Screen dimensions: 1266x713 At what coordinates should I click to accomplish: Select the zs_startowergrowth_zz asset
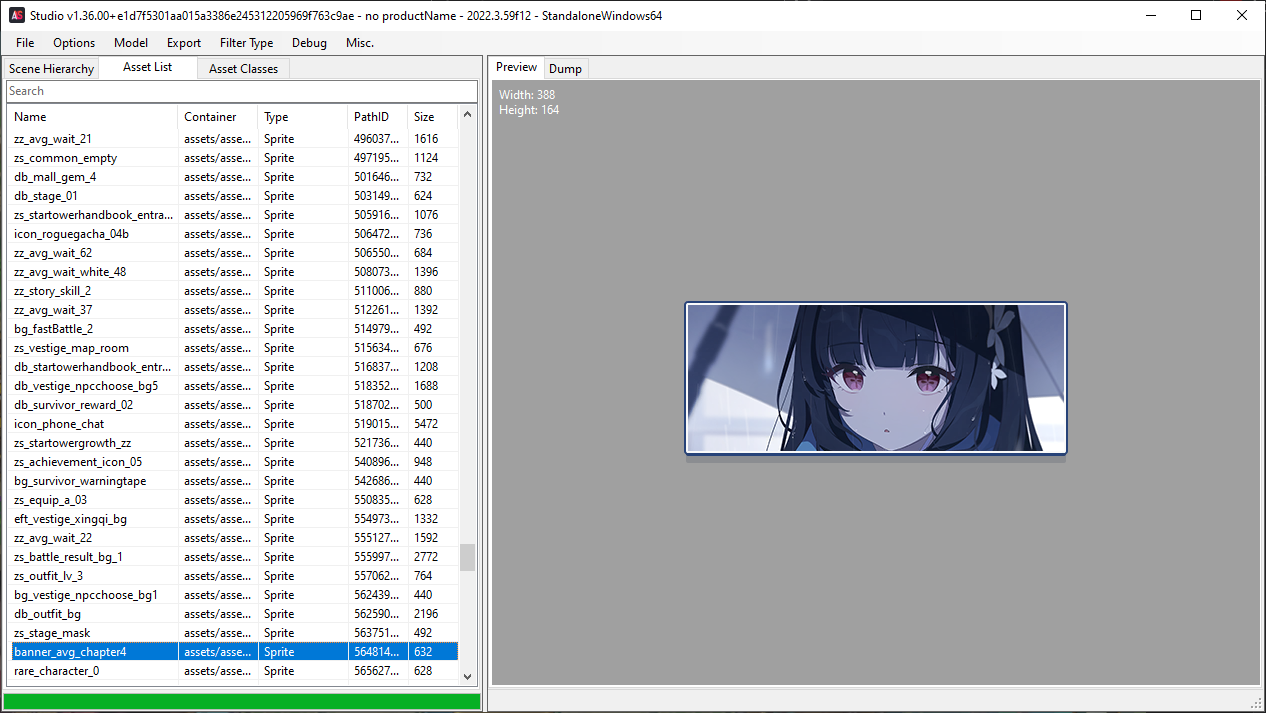pyautogui.click(x=233, y=443)
